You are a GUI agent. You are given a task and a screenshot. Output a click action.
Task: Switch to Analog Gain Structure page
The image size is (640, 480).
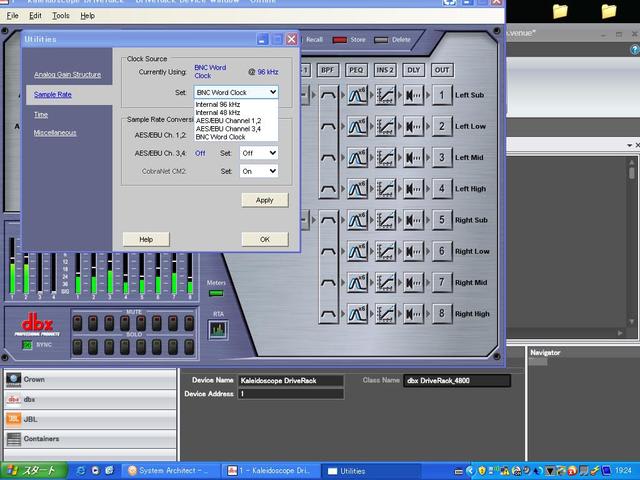pyautogui.click(x=68, y=75)
